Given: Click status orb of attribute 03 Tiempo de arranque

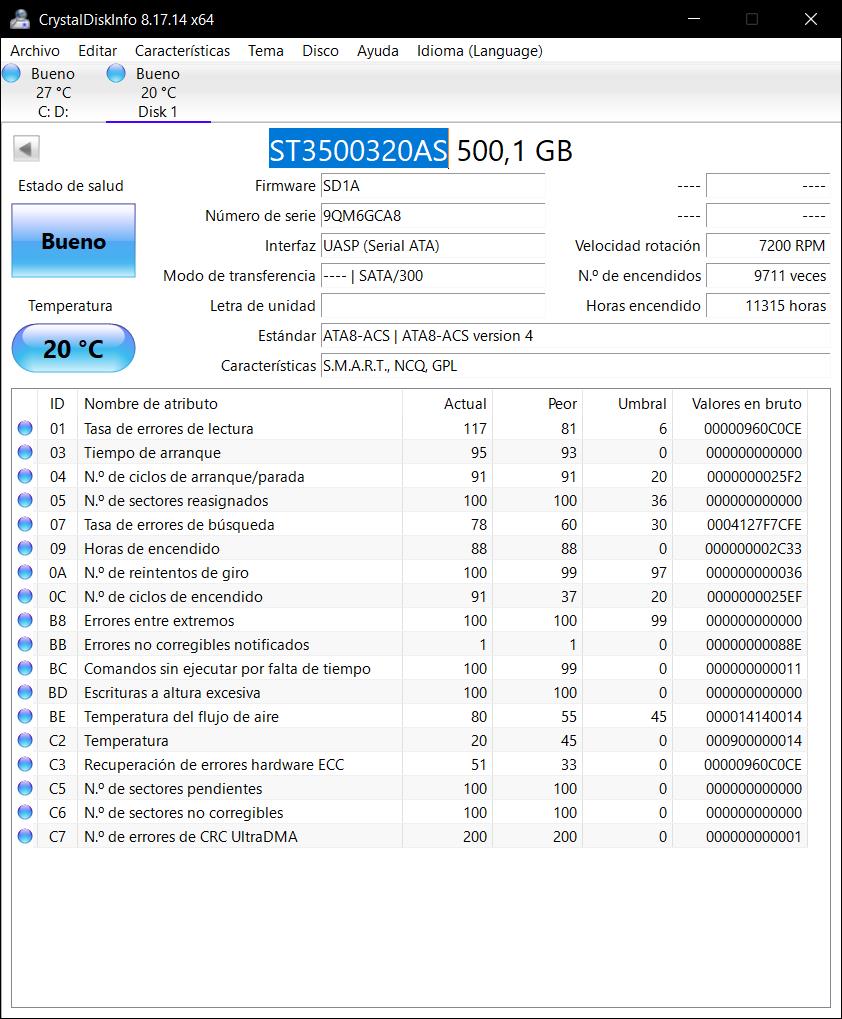Looking at the screenshot, I should tap(25, 452).
